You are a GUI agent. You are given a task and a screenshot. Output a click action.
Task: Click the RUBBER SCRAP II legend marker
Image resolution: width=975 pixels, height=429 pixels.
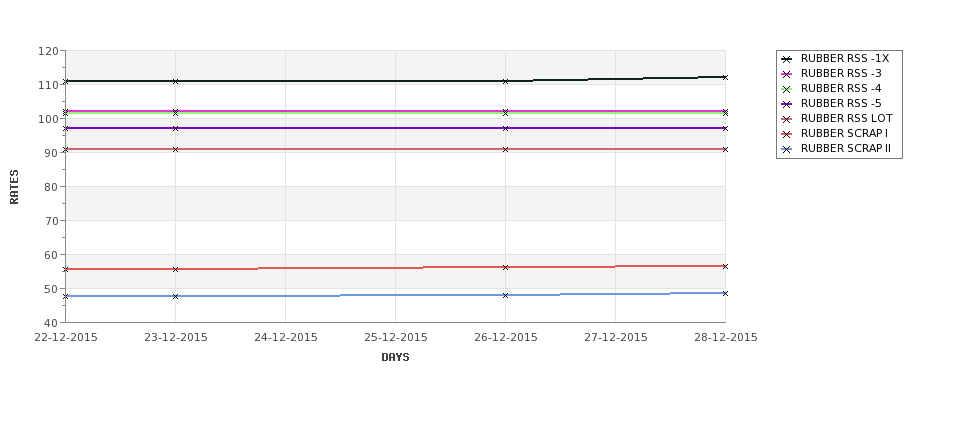(x=787, y=149)
